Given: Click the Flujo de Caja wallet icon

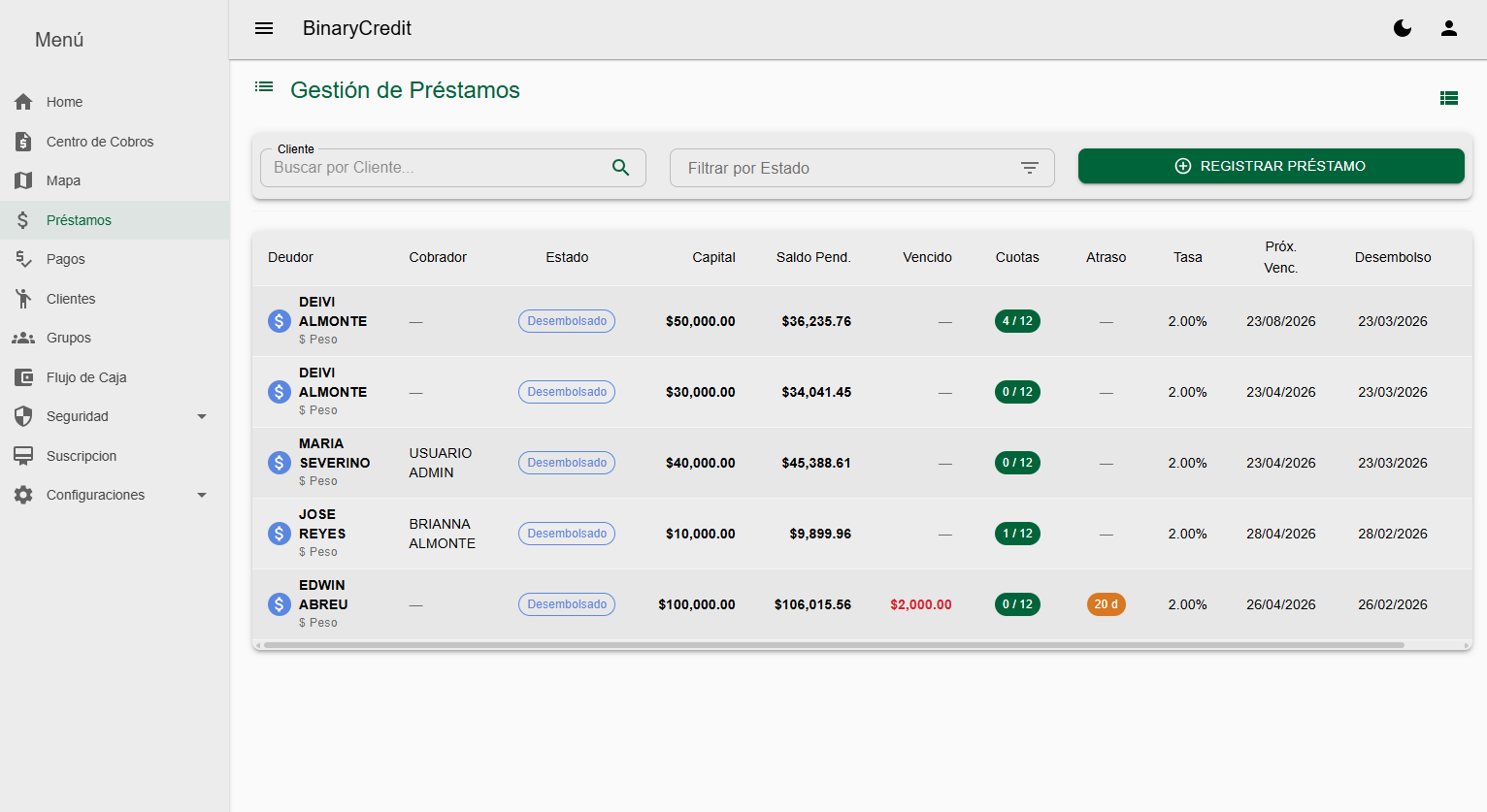Looking at the screenshot, I should 23,377.
